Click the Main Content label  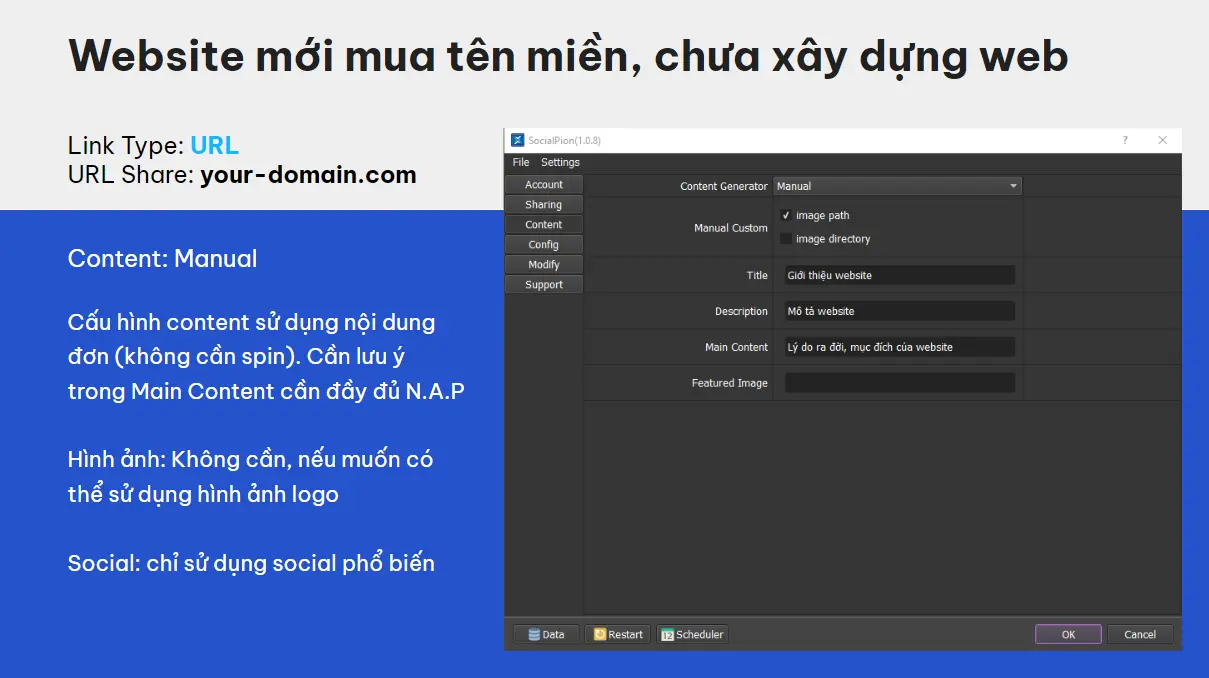pyautogui.click(x=736, y=347)
